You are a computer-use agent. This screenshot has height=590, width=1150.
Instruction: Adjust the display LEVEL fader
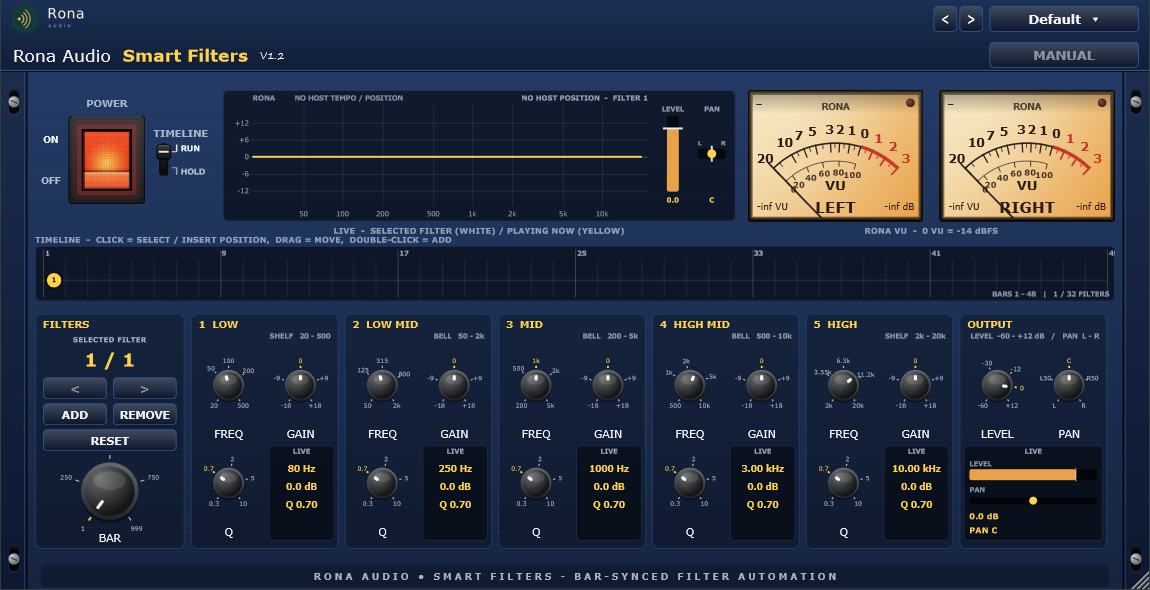click(x=673, y=155)
